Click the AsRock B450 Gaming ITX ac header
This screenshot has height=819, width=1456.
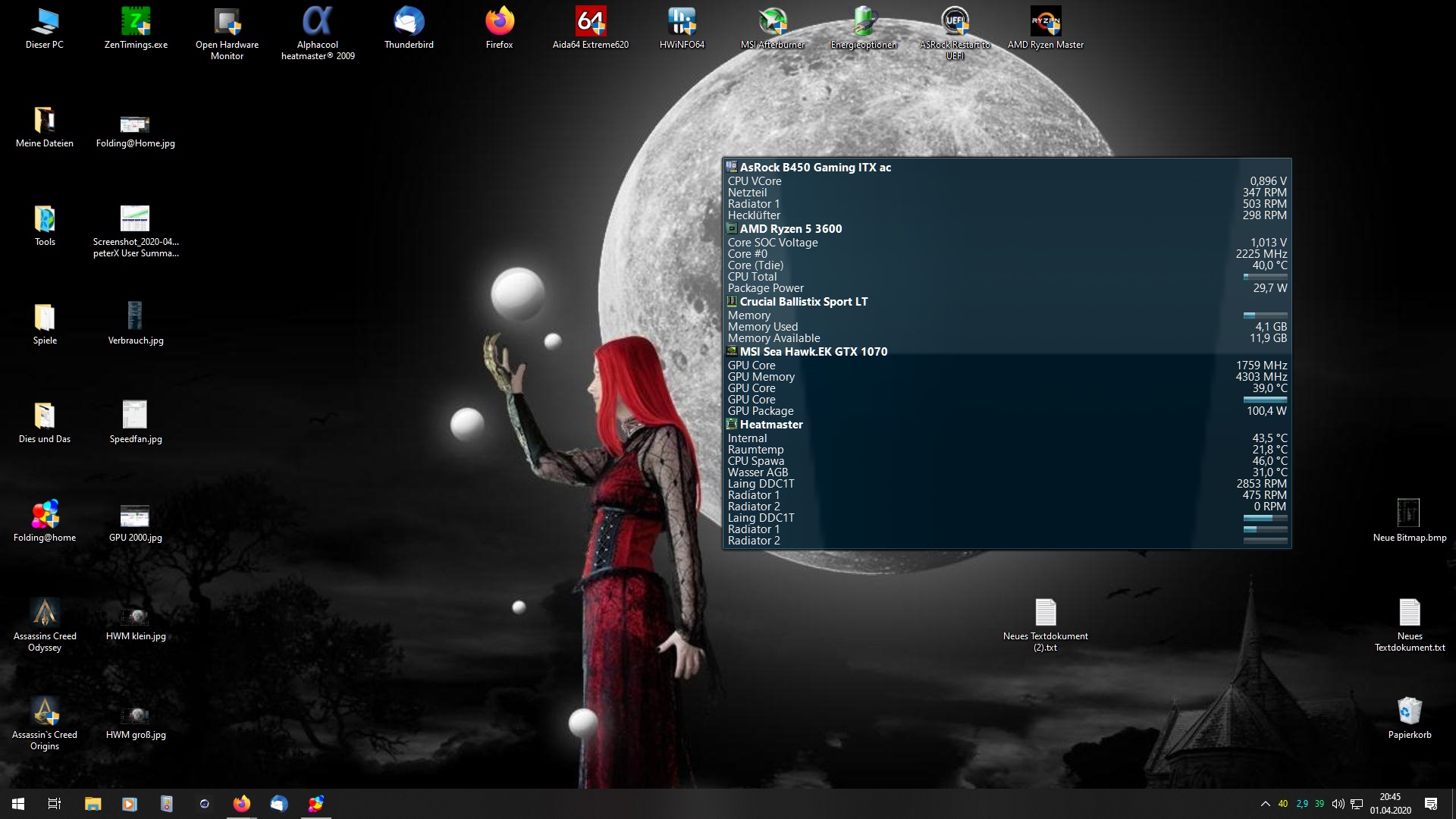[x=815, y=168]
